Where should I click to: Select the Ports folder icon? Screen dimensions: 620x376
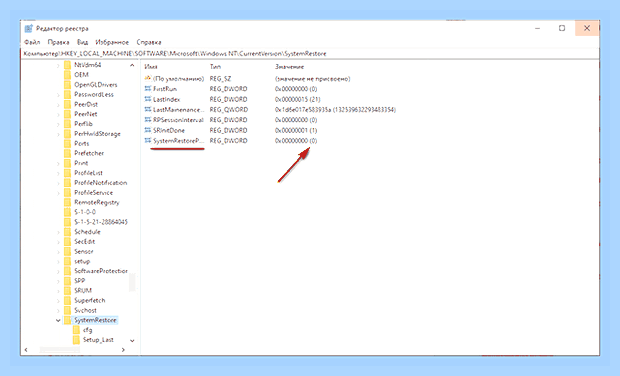point(67,144)
